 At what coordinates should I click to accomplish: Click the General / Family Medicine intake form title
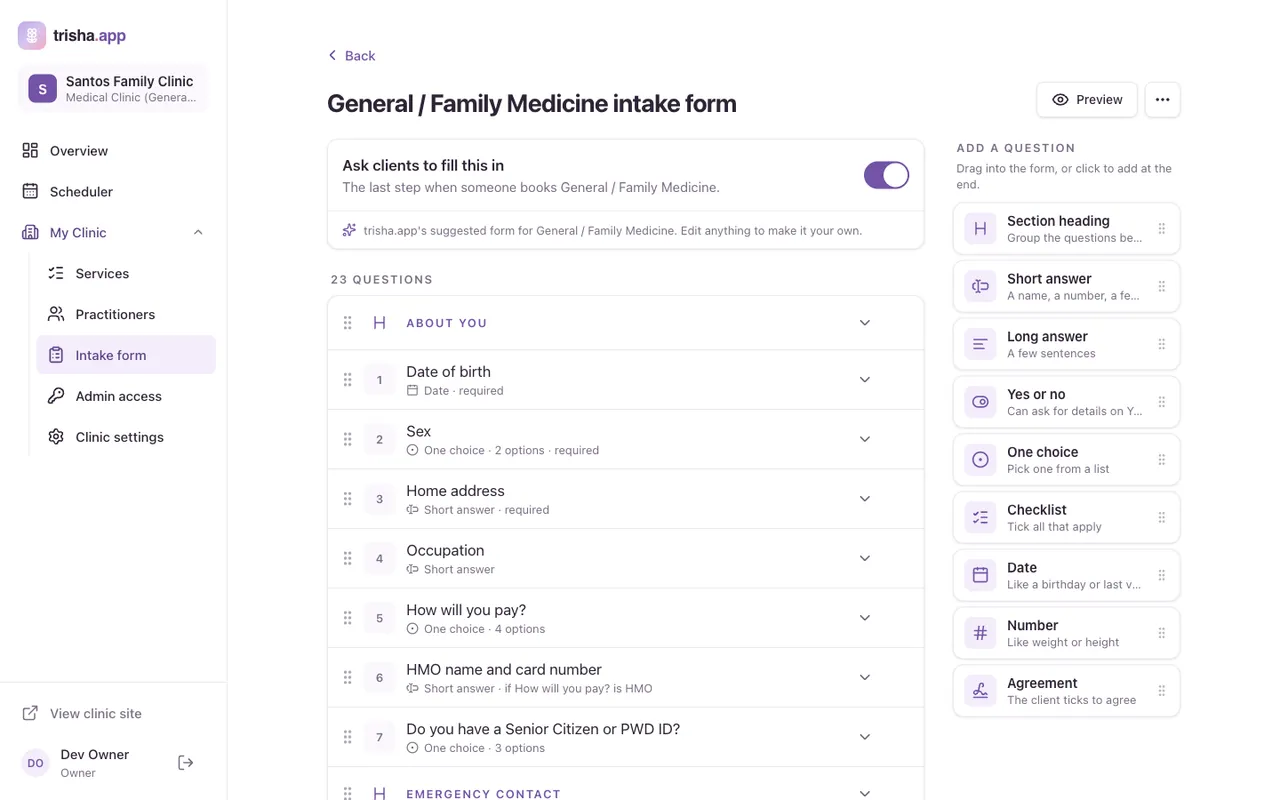coord(532,104)
